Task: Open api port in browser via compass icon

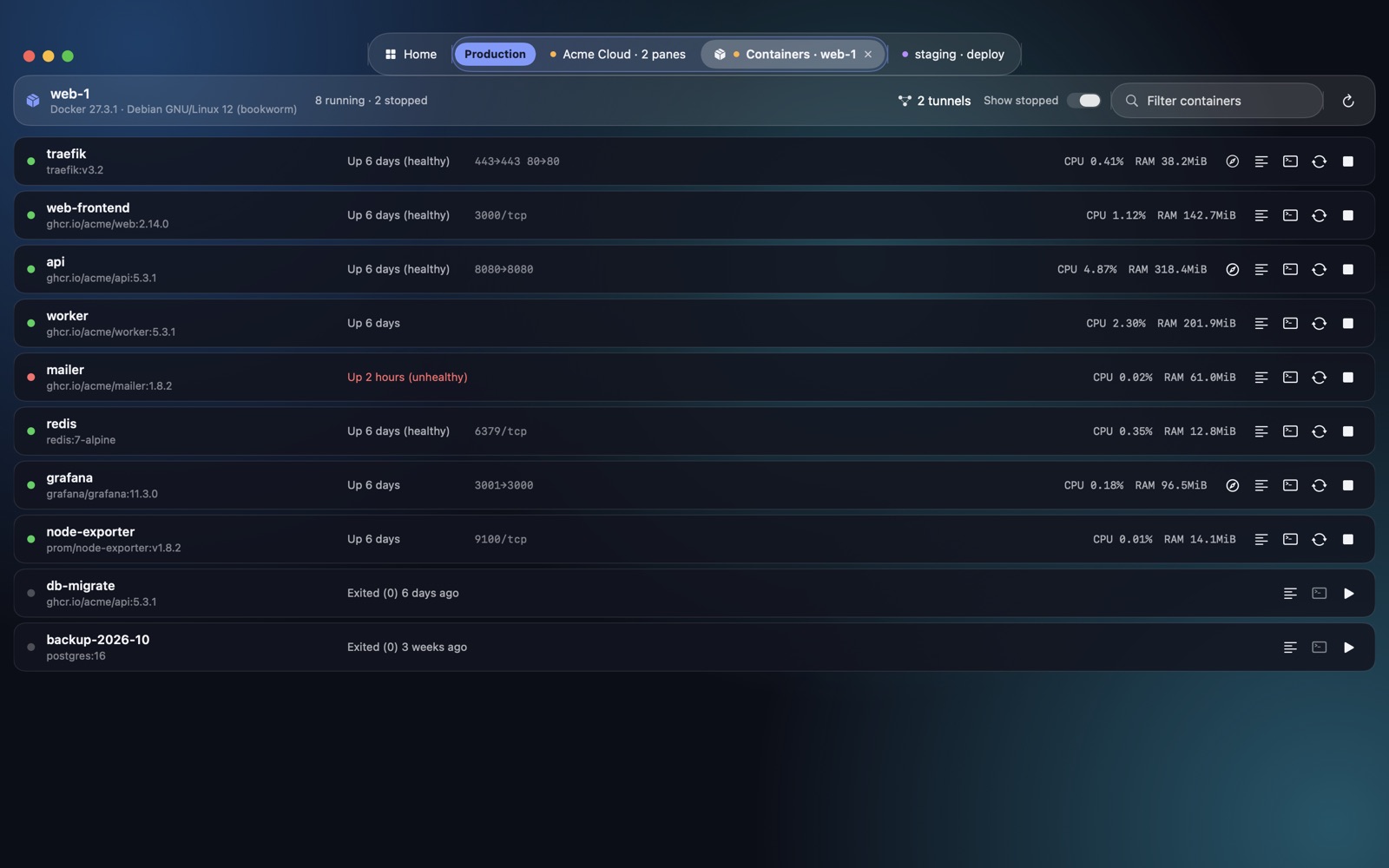Action: pos(1232,269)
